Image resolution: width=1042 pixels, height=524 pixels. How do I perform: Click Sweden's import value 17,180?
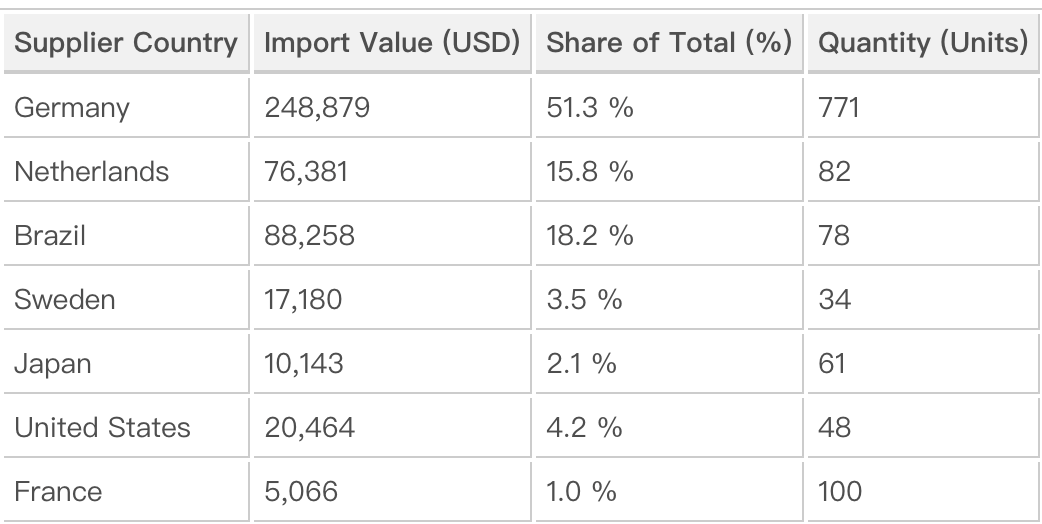[x=304, y=299]
